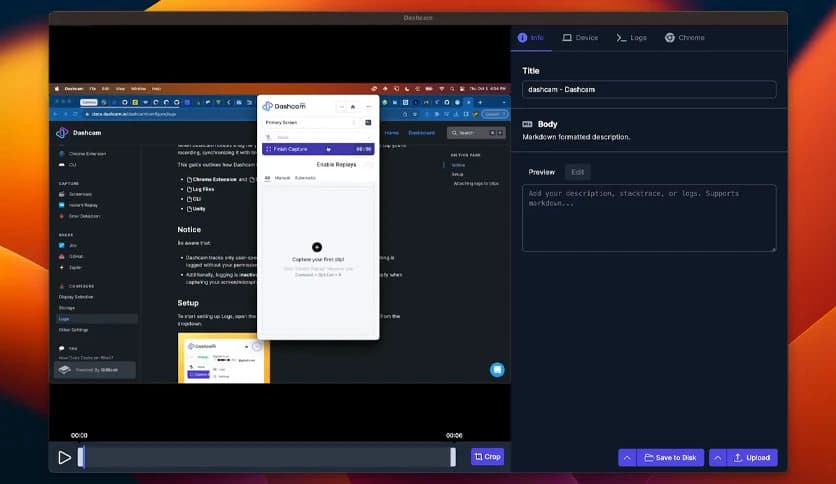The image size is (836, 484).
Task: Click the Crop button
Action: 487,457
